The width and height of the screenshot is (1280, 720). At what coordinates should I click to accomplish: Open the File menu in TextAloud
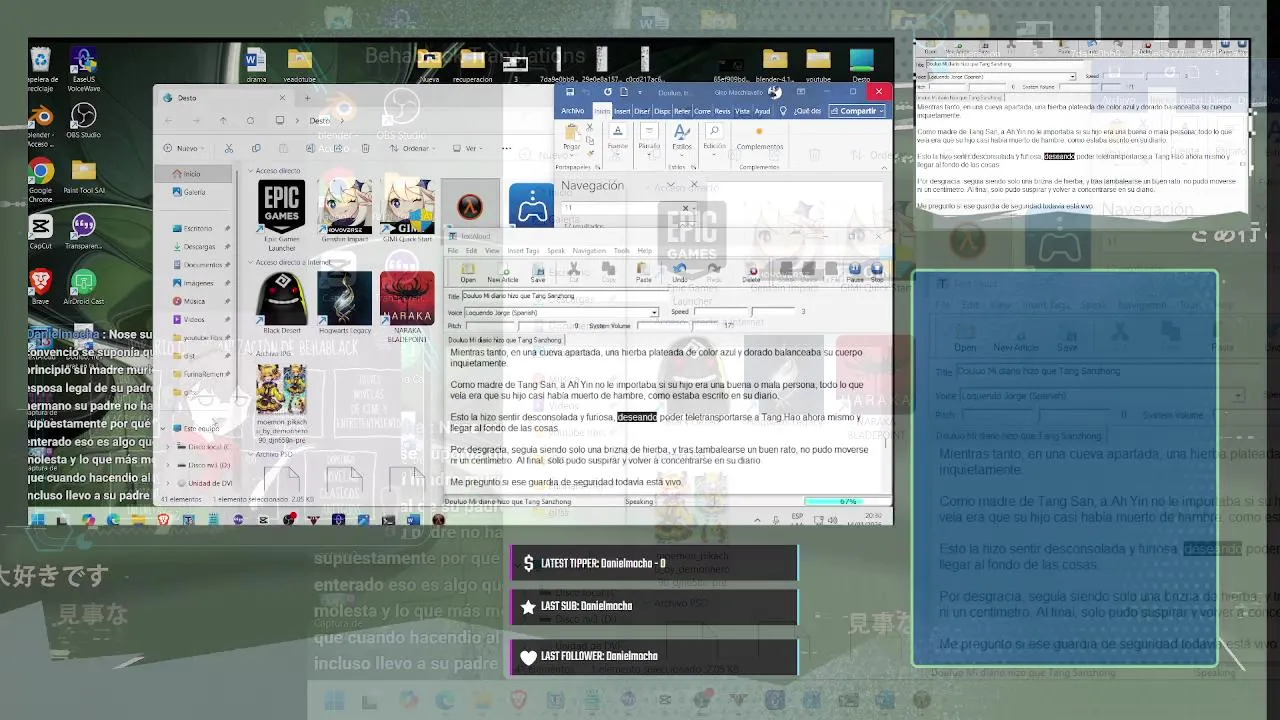[454, 250]
